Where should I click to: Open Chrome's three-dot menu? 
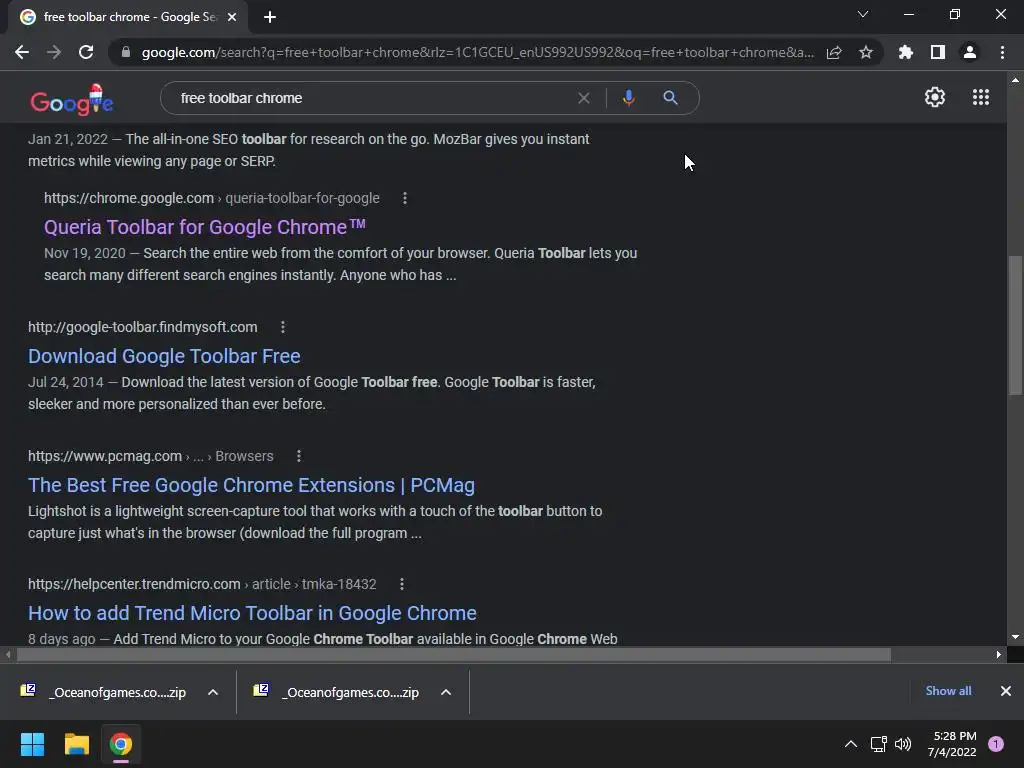(x=1002, y=52)
